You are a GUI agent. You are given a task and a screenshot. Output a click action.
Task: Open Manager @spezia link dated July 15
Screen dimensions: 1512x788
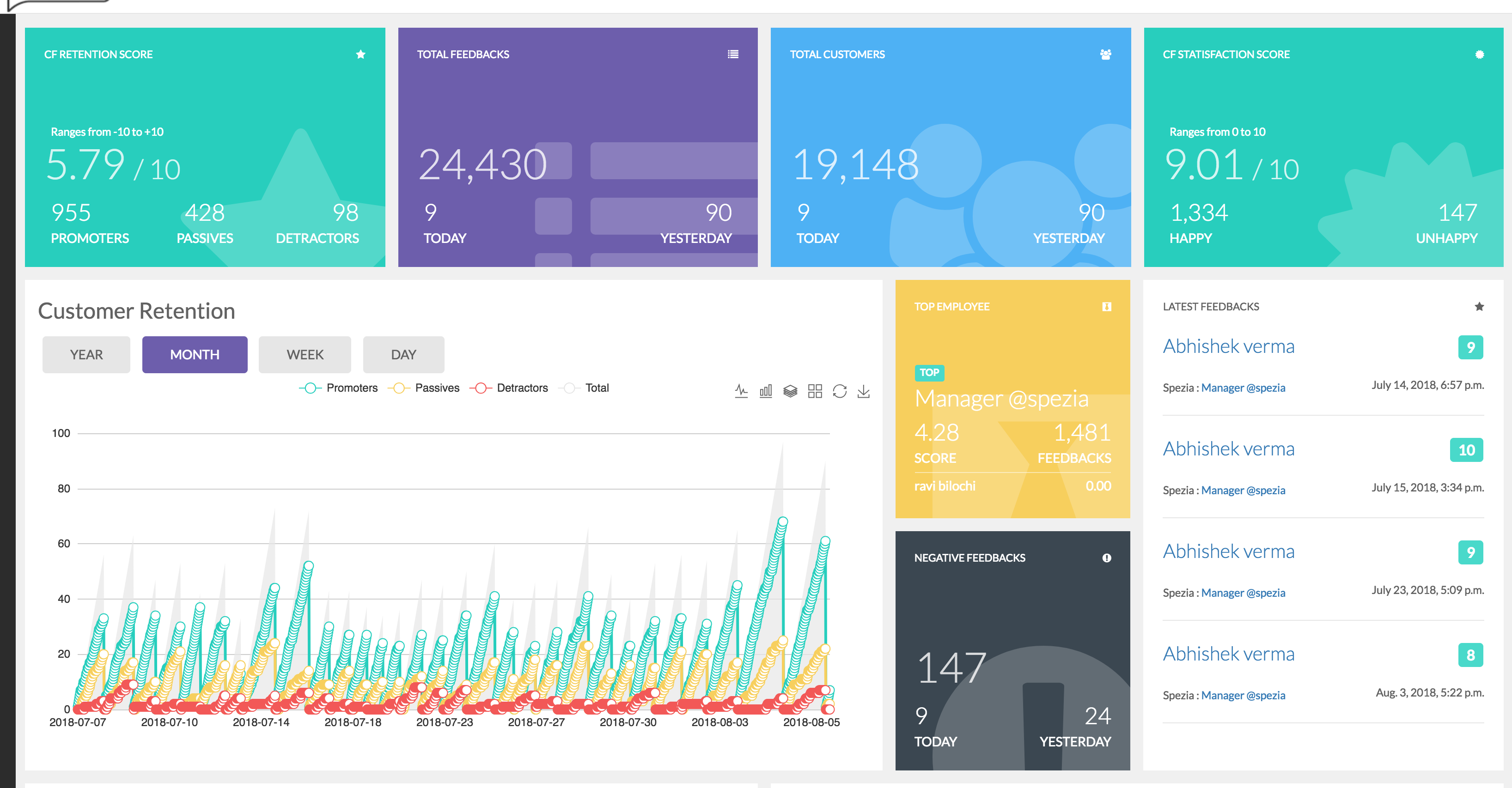tap(1243, 490)
